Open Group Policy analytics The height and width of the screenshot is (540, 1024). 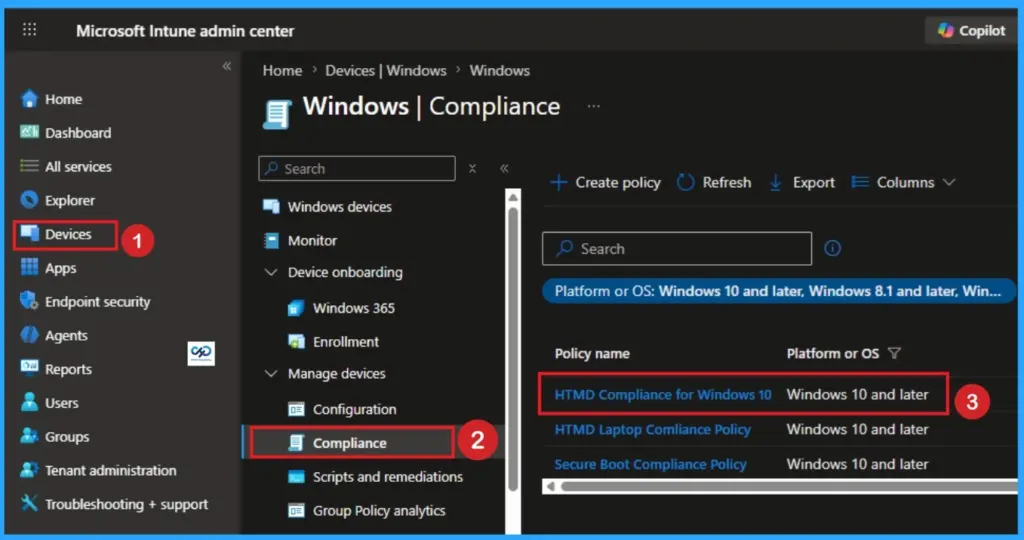coord(379,511)
